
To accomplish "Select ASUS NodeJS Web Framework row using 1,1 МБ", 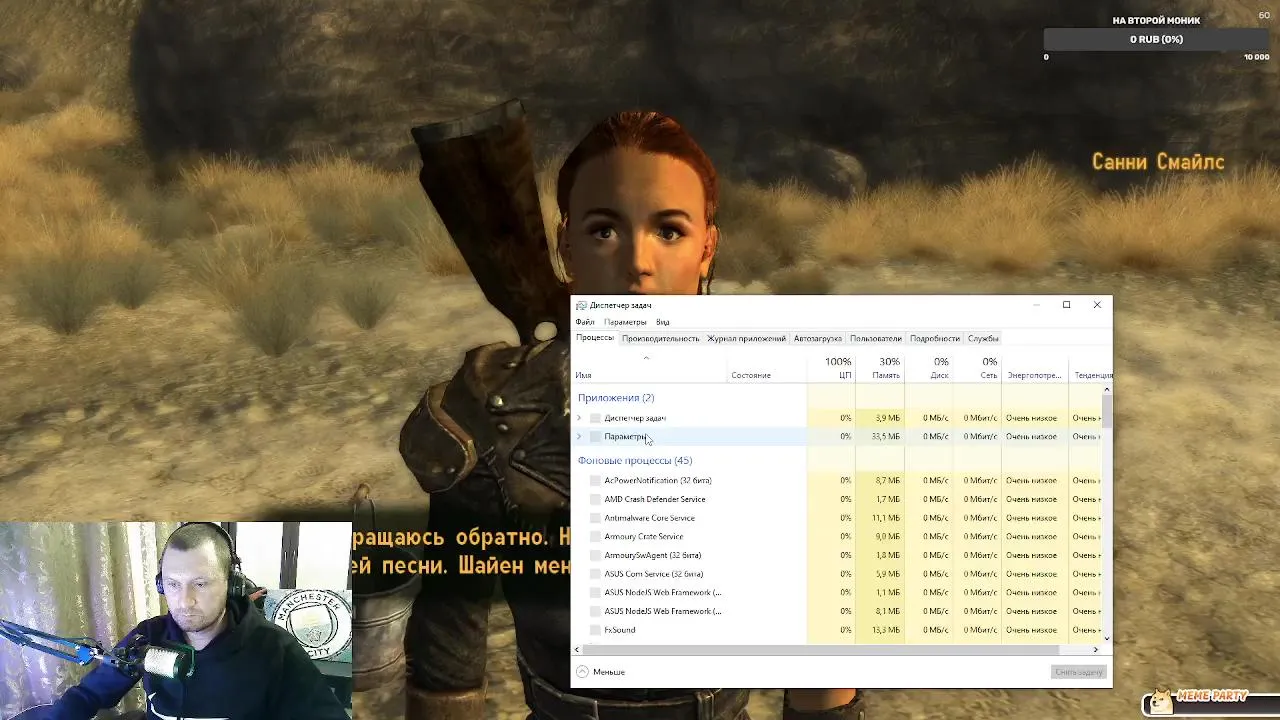I will coord(838,593).
